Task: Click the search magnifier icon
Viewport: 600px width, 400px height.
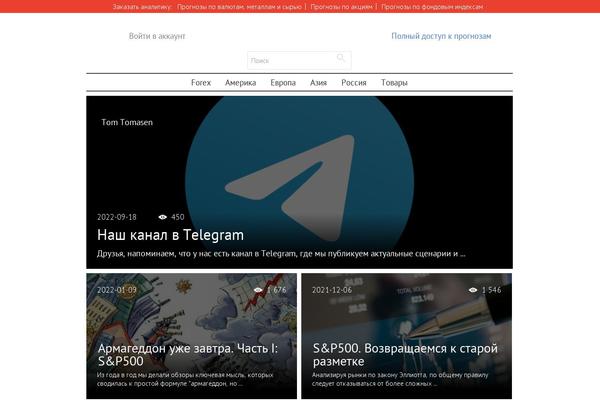Action: click(x=341, y=58)
